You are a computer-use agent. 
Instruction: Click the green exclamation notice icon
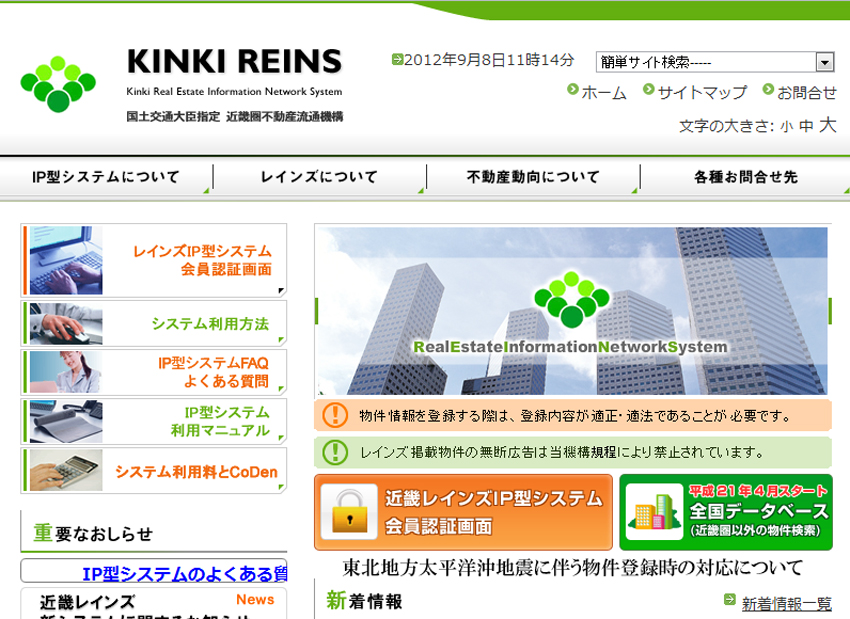coord(335,452)
